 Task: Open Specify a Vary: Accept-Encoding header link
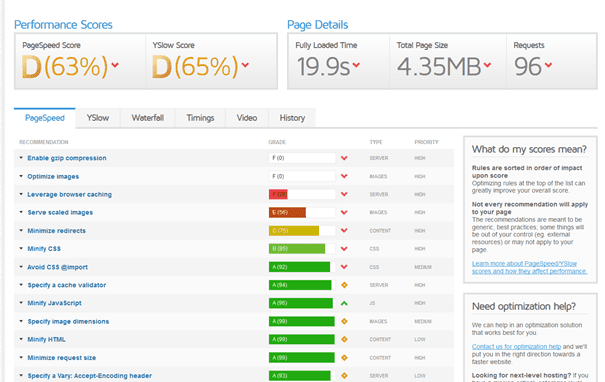click(90, 376)
